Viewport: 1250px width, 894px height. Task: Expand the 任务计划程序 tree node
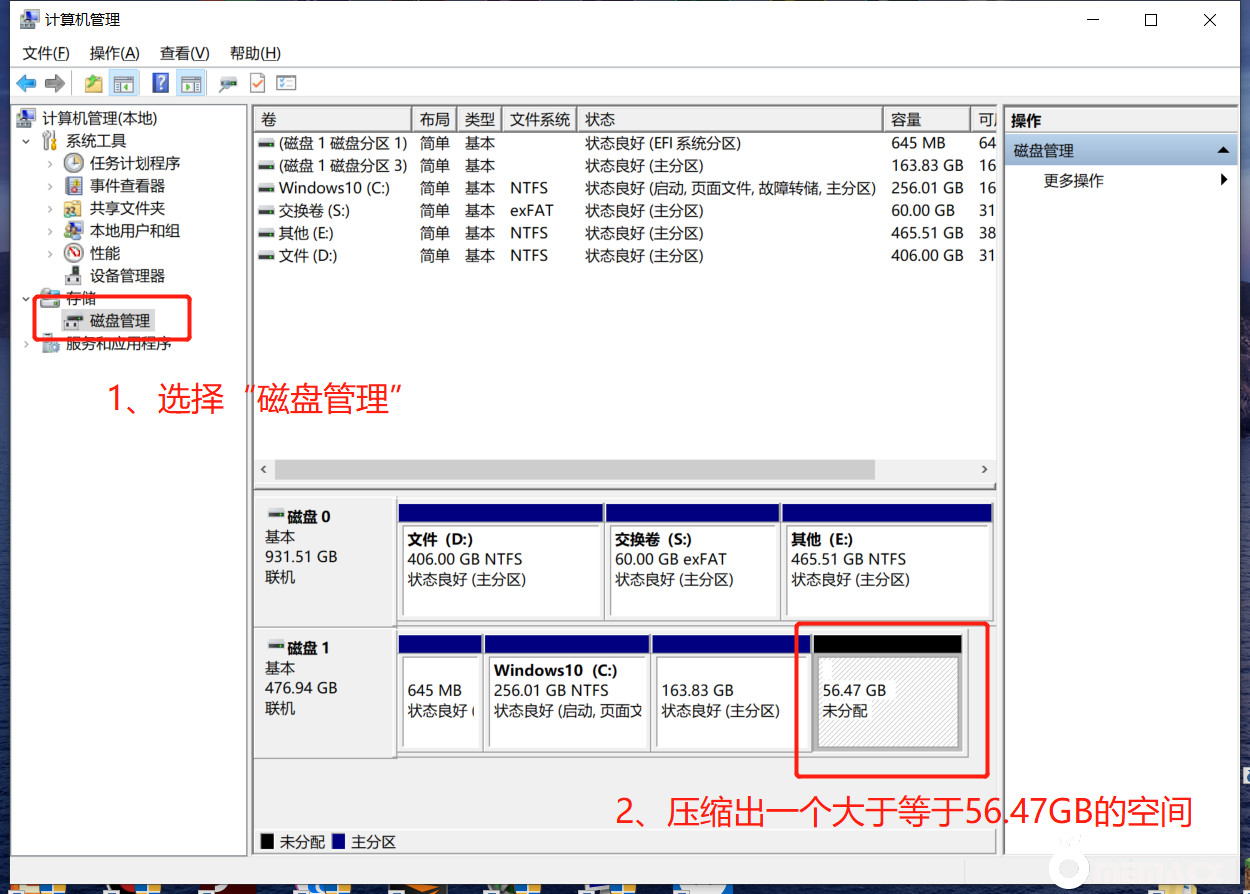pos(50,163)
